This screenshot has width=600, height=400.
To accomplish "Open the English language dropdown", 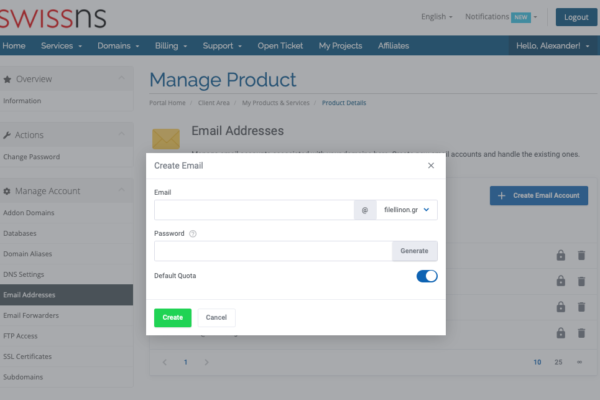I will 436,17.
